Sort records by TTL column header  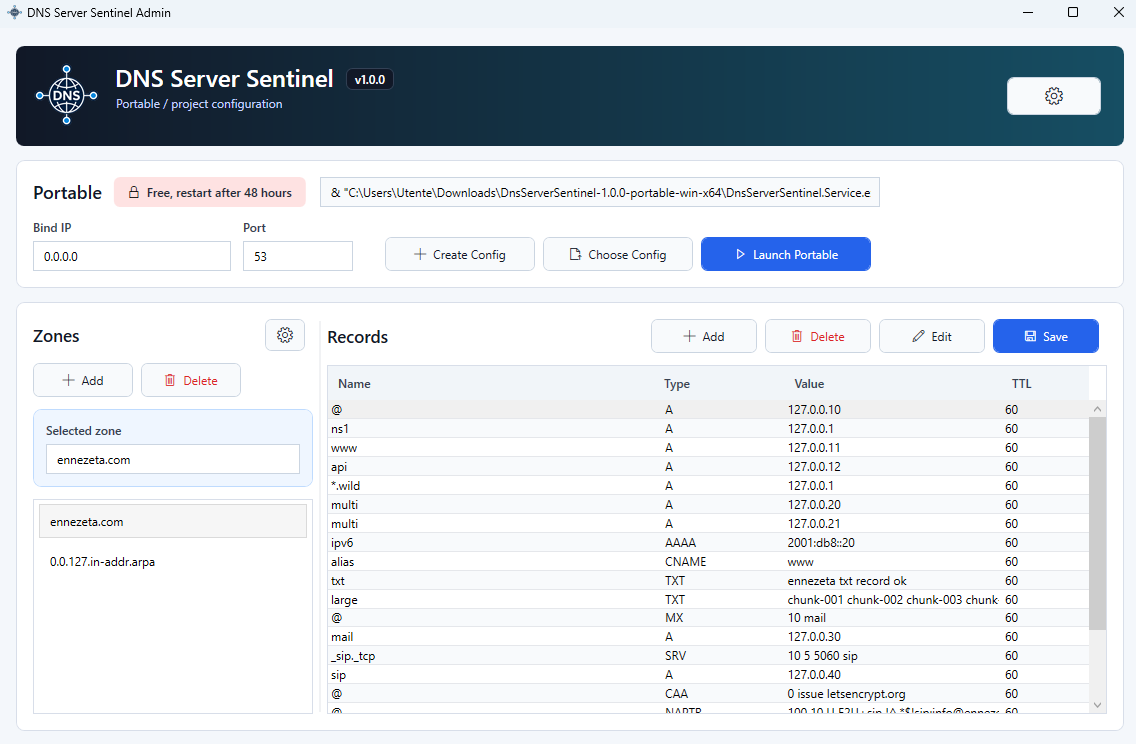1022,383
